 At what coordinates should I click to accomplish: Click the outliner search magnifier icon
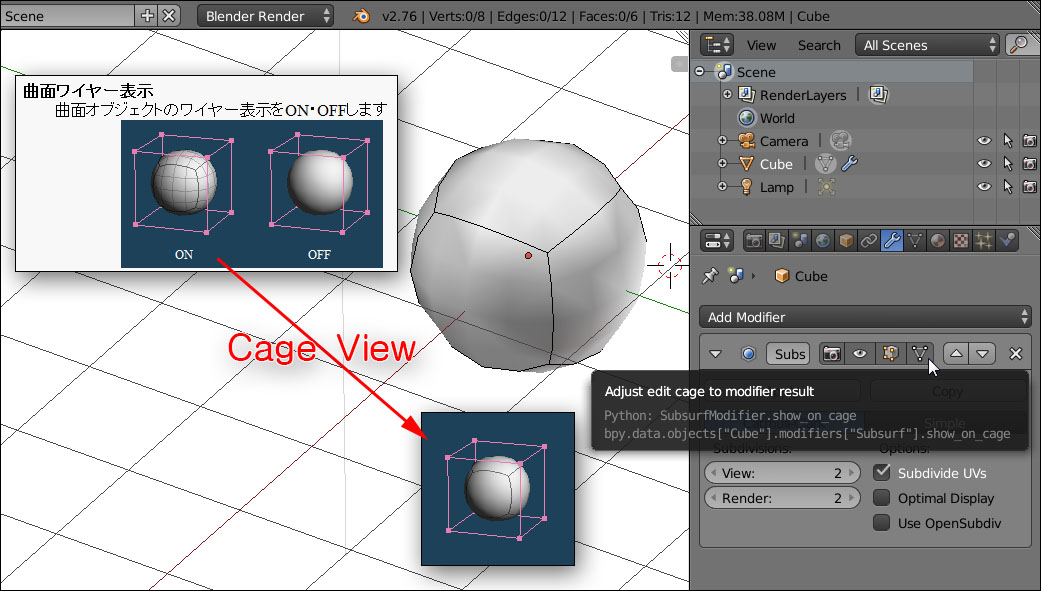[x=1018, y=45]
